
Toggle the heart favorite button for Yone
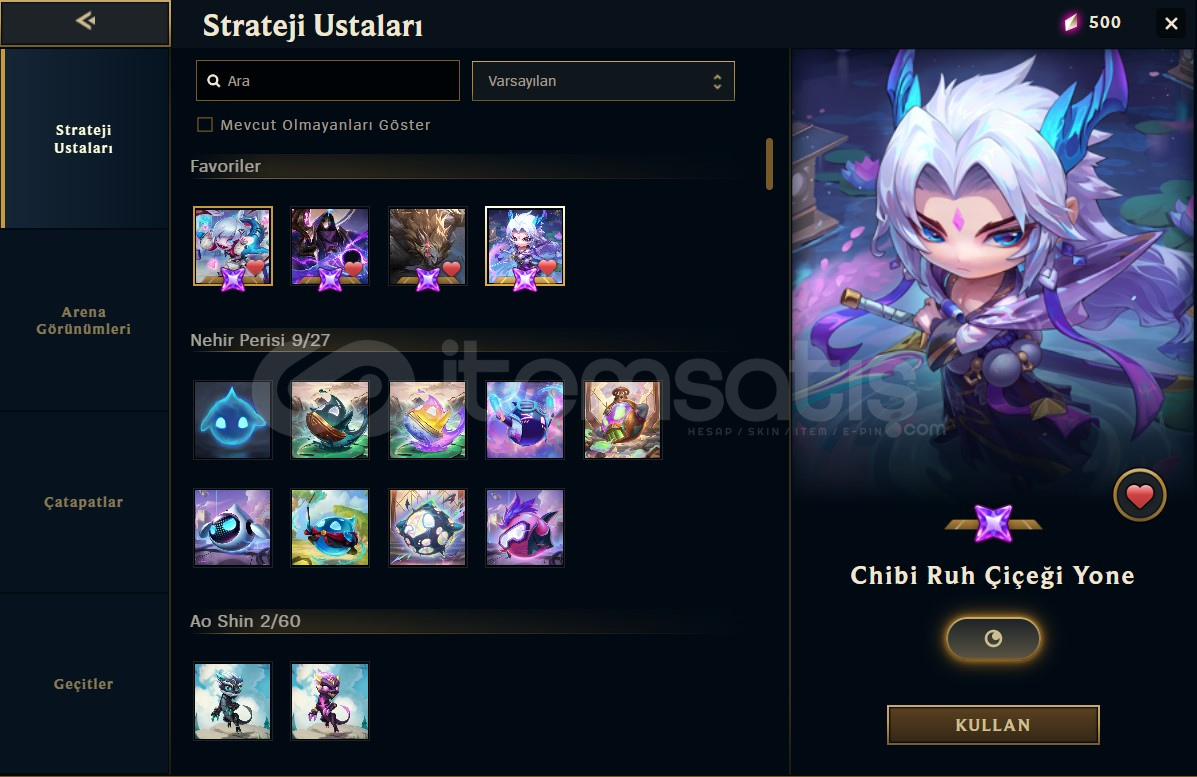pyautogui.click(x=1139, y=495)
